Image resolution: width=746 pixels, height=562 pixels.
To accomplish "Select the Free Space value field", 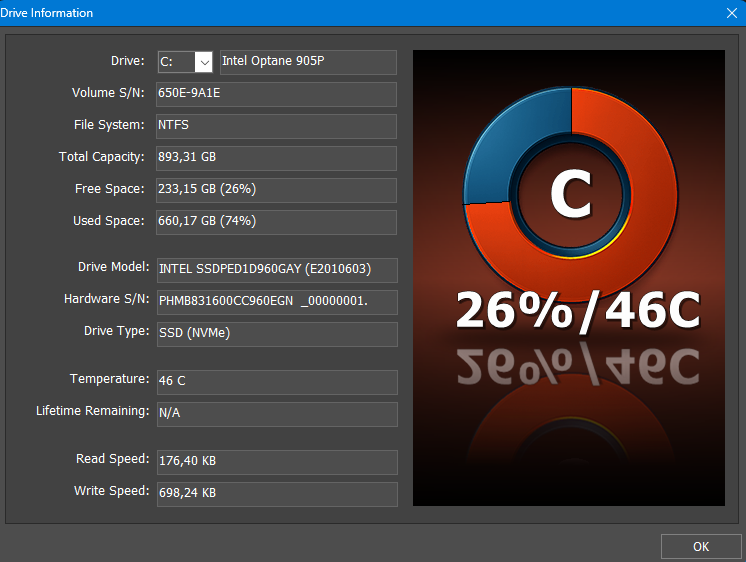I will pos(276,190).
